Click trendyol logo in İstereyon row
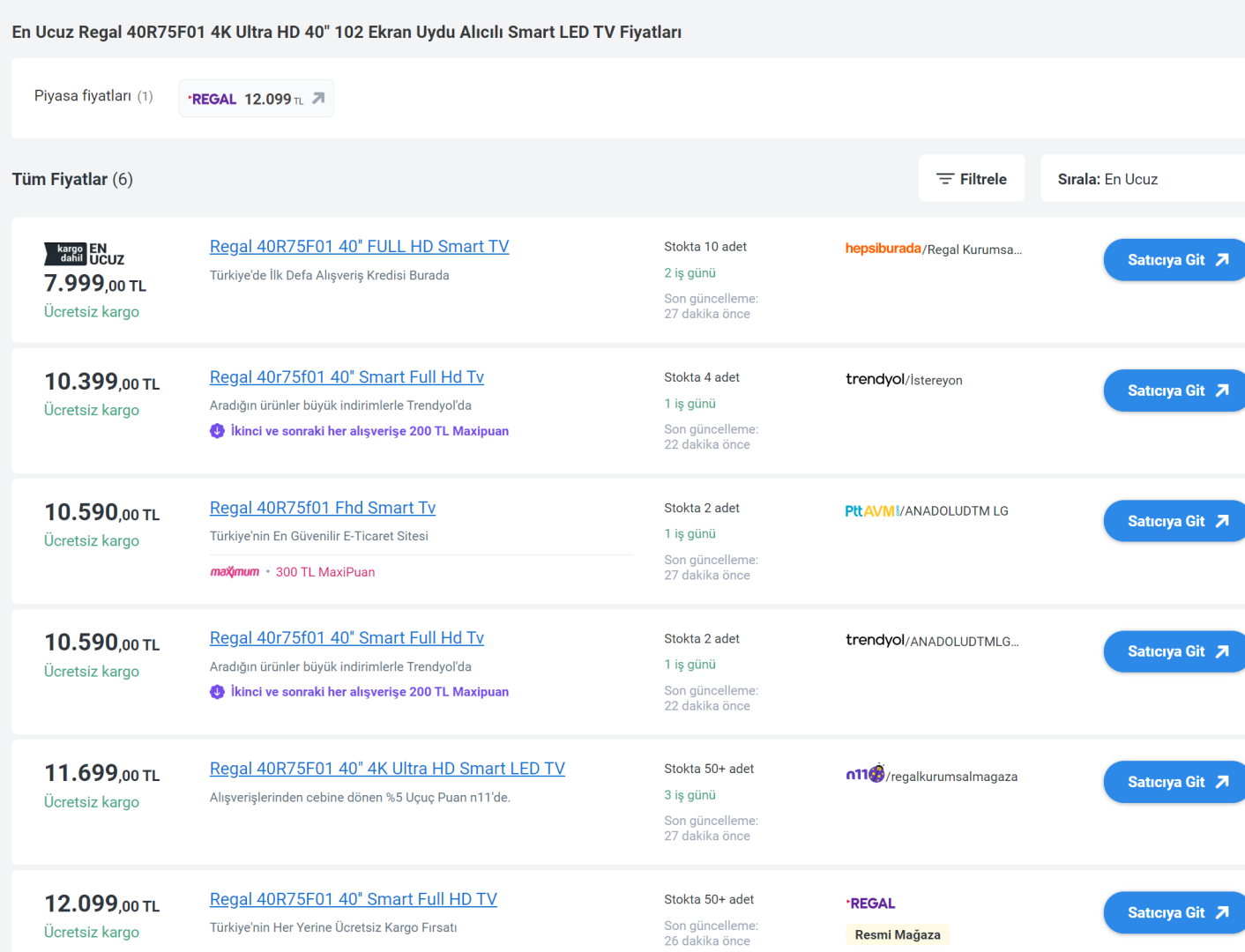Screen dimensions: 1245x952 [875, 379]
